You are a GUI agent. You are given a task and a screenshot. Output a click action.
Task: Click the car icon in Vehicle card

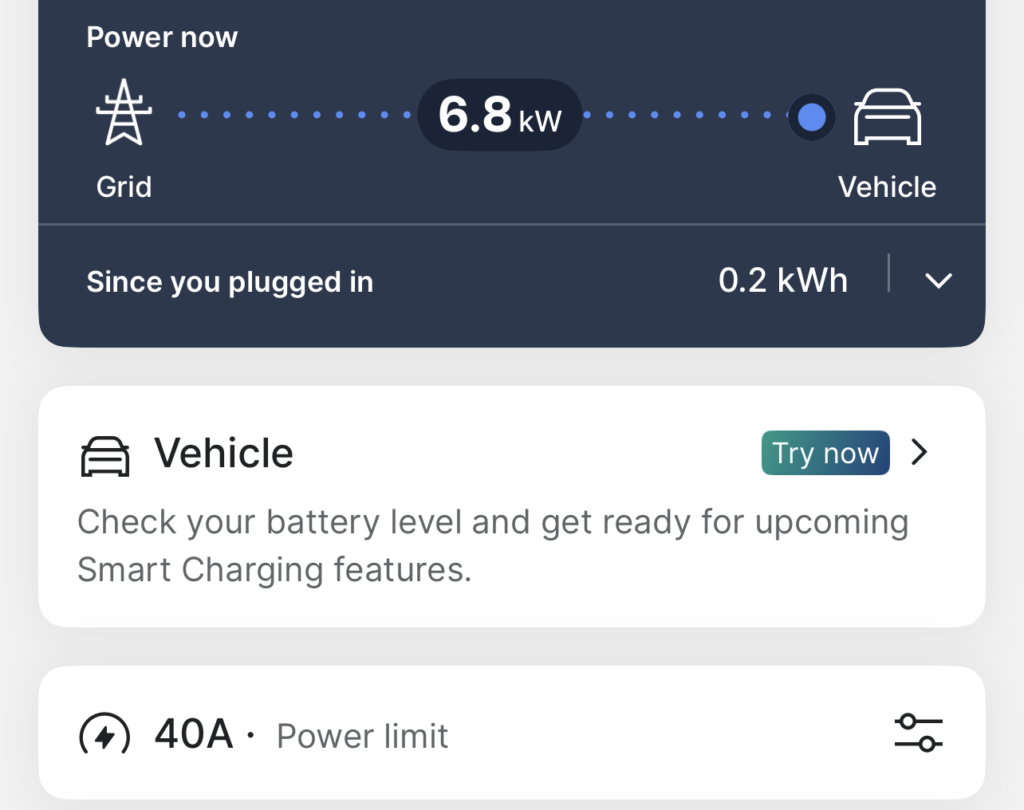click(x=105, y=456)
